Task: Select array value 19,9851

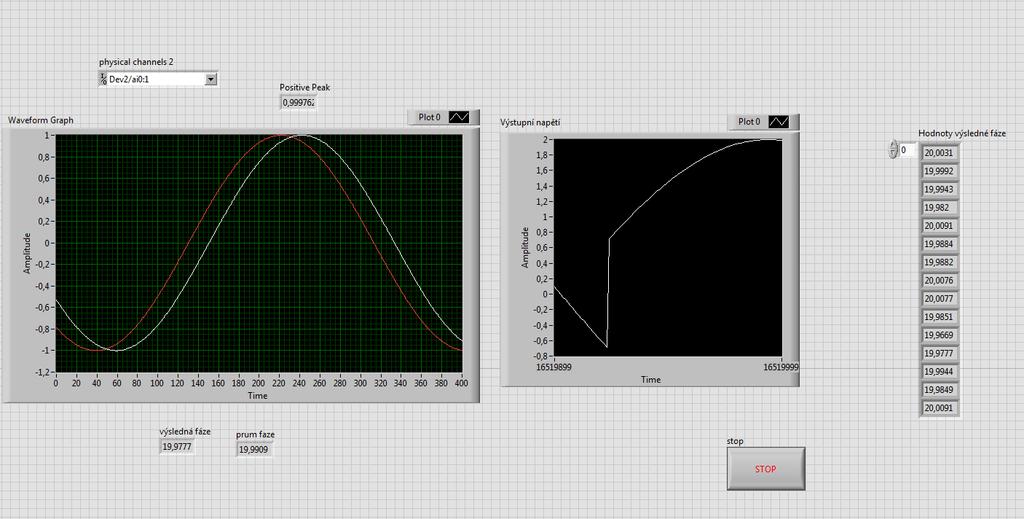Action: click(939, 317)
